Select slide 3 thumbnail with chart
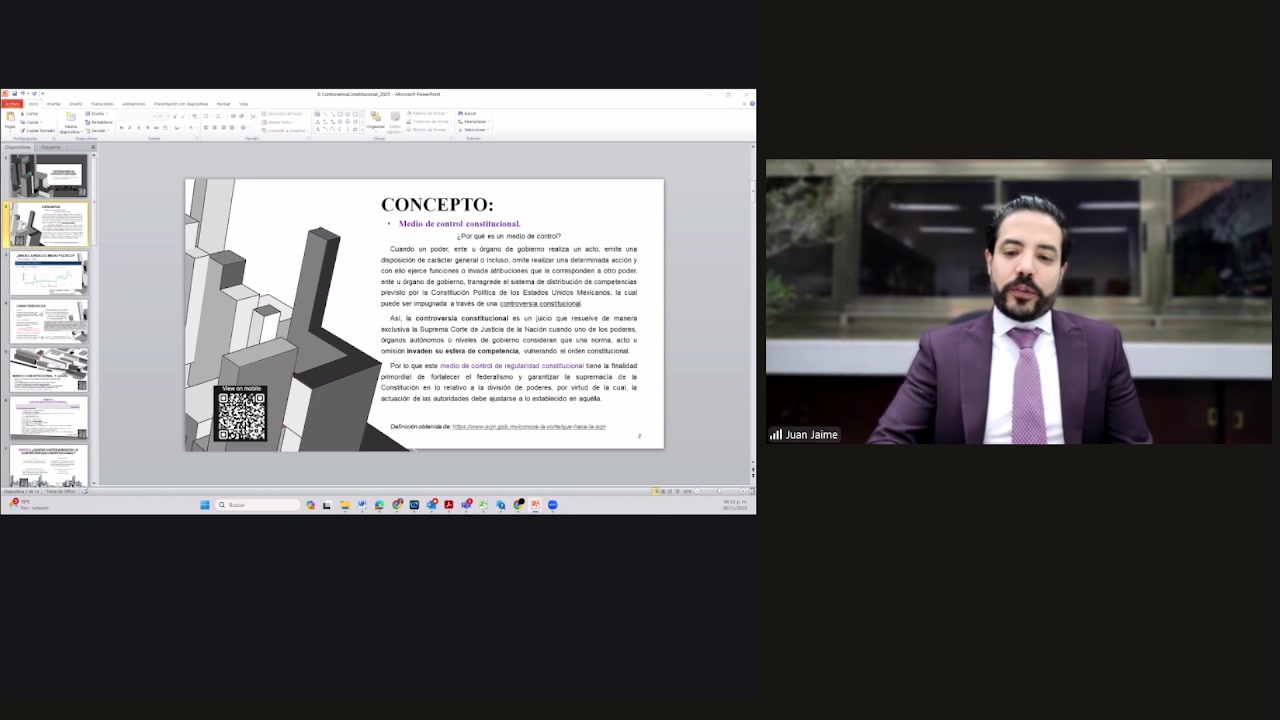This screenshot has height=720, width=1280. (x=49, y=273)
